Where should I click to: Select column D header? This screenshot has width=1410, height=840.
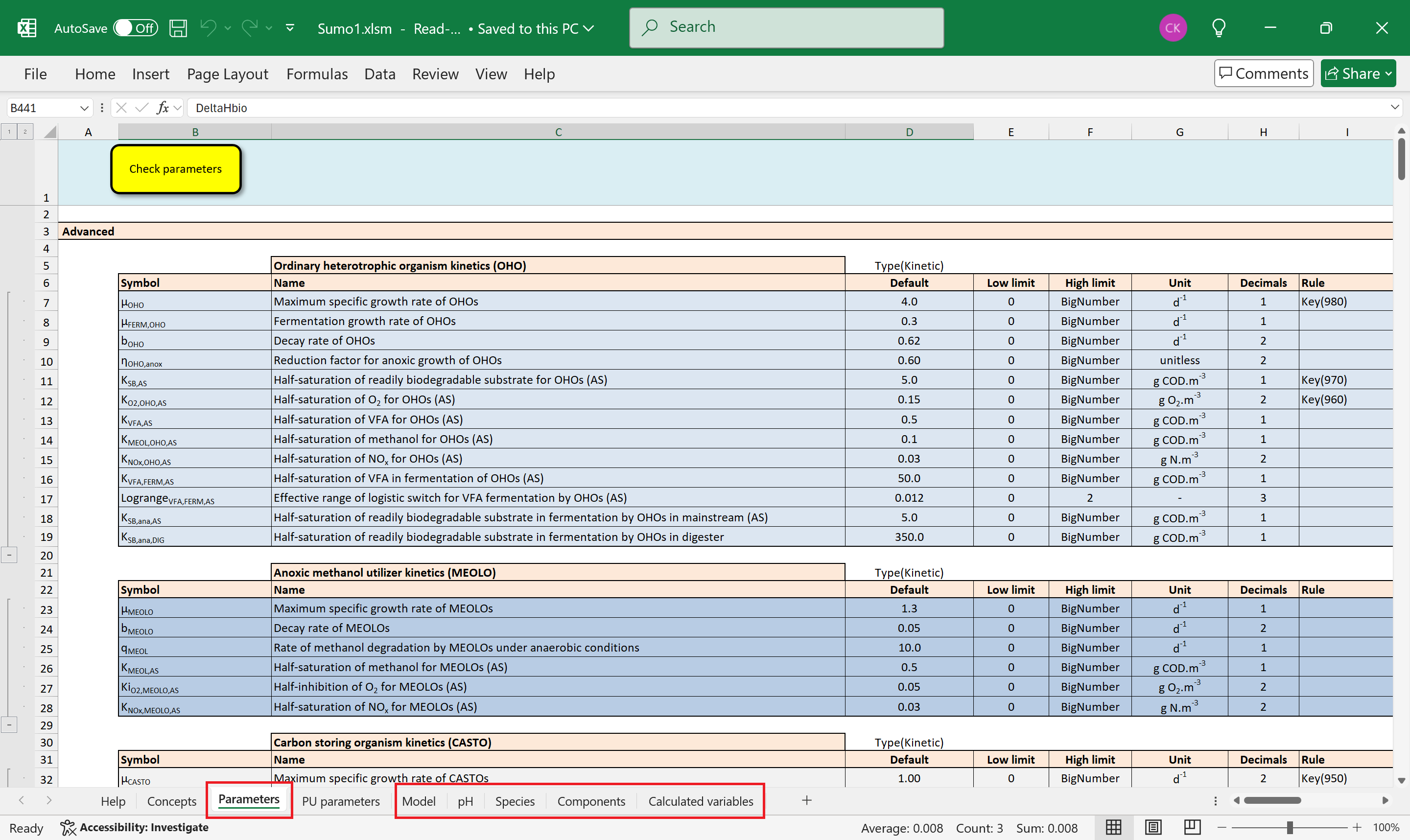909,132
